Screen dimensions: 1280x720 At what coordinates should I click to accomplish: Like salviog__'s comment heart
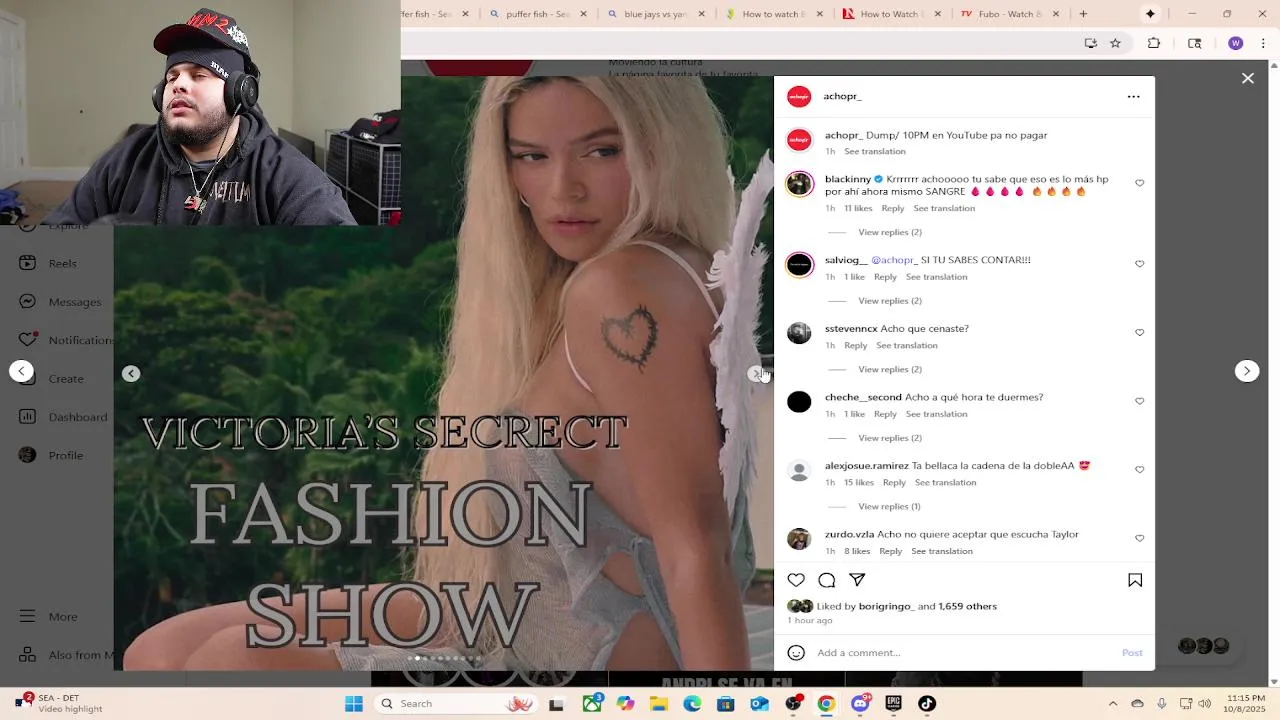(1140, 264)
